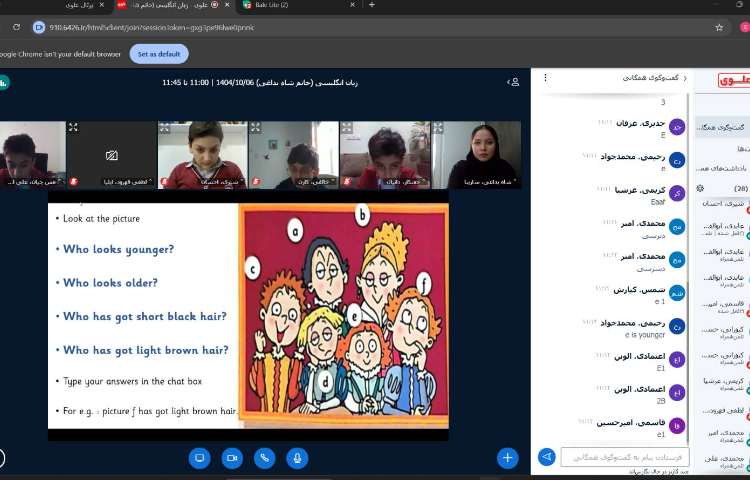Image resolution: width=750 pixels, height=480 pixels.
Task: Toggle the webcam camera button
Action: tap(232, 457)
